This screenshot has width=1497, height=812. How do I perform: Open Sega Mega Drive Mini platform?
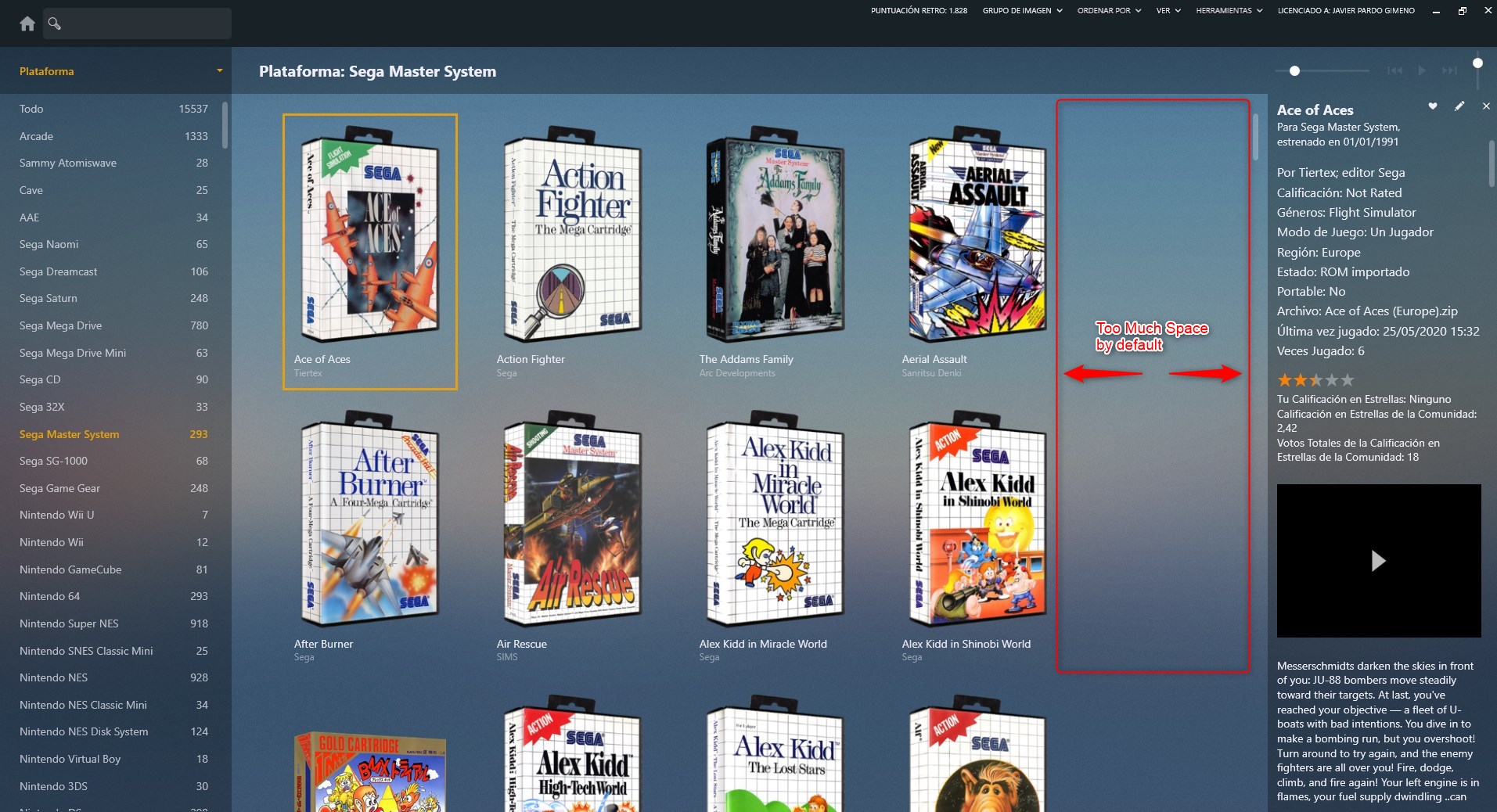[x=113, y=353]
